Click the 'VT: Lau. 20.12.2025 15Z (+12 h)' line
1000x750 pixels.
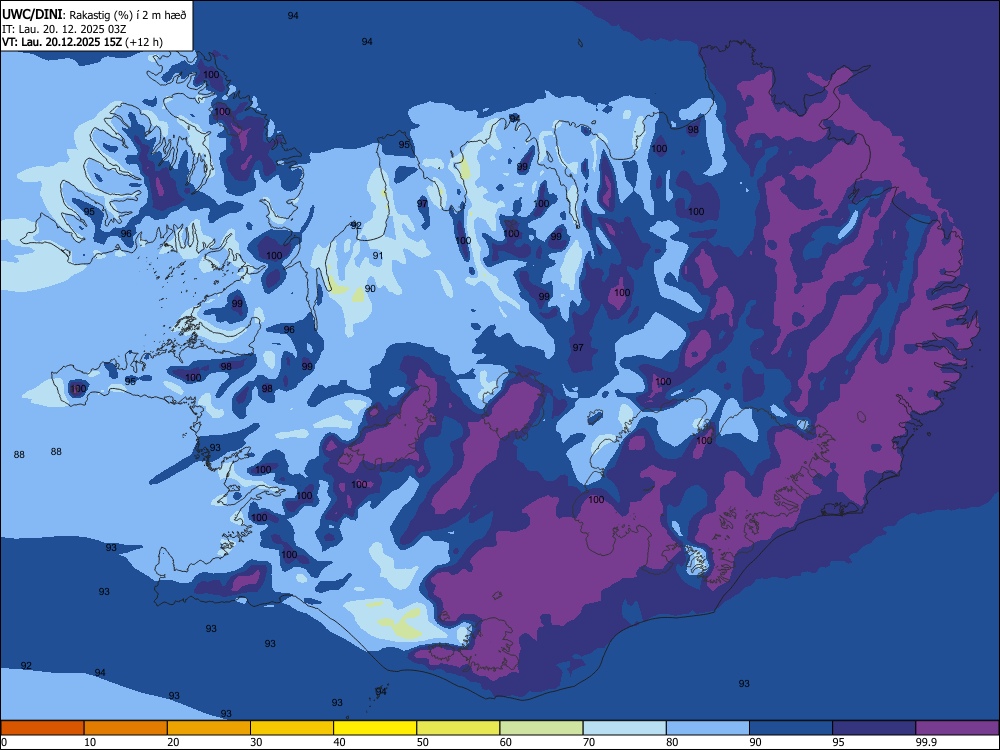point(82,42)
